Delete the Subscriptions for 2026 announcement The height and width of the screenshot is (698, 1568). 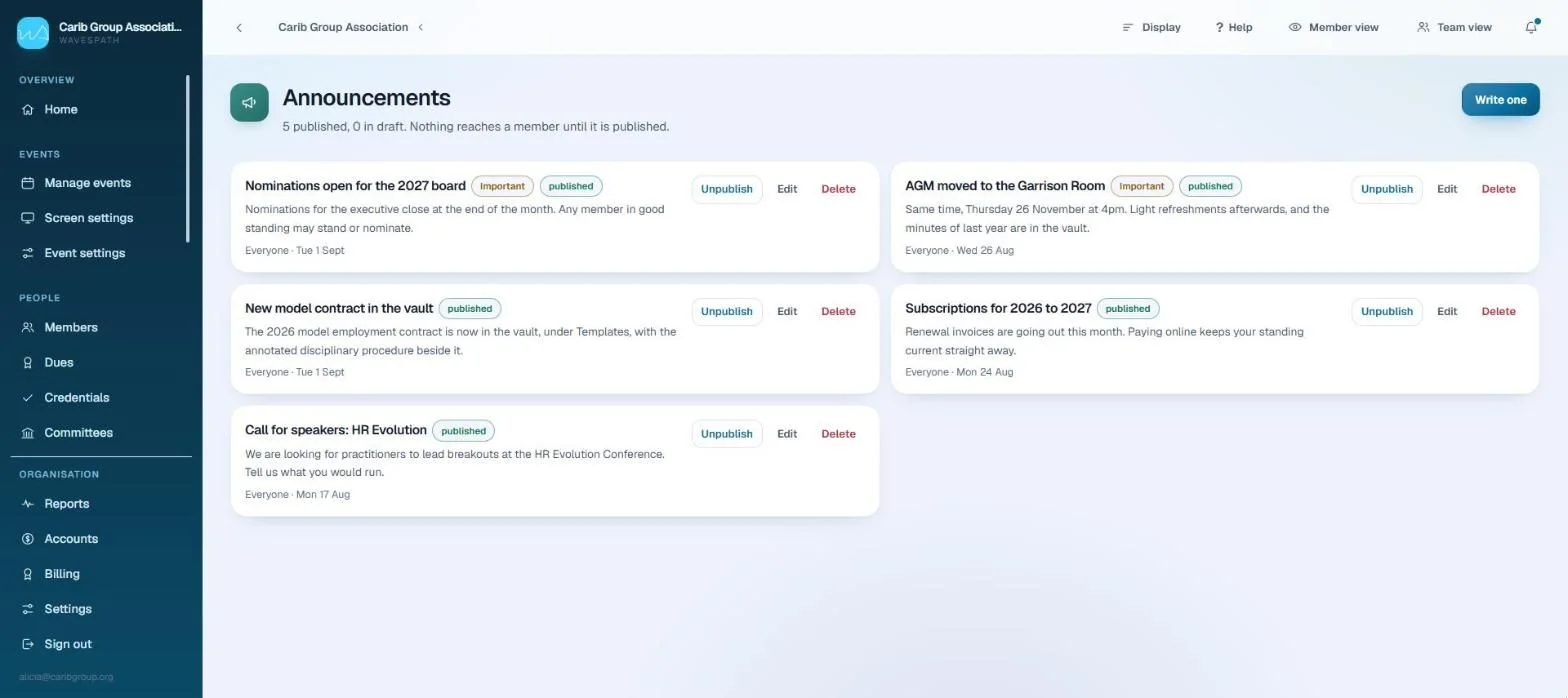tap(1498, 311)
